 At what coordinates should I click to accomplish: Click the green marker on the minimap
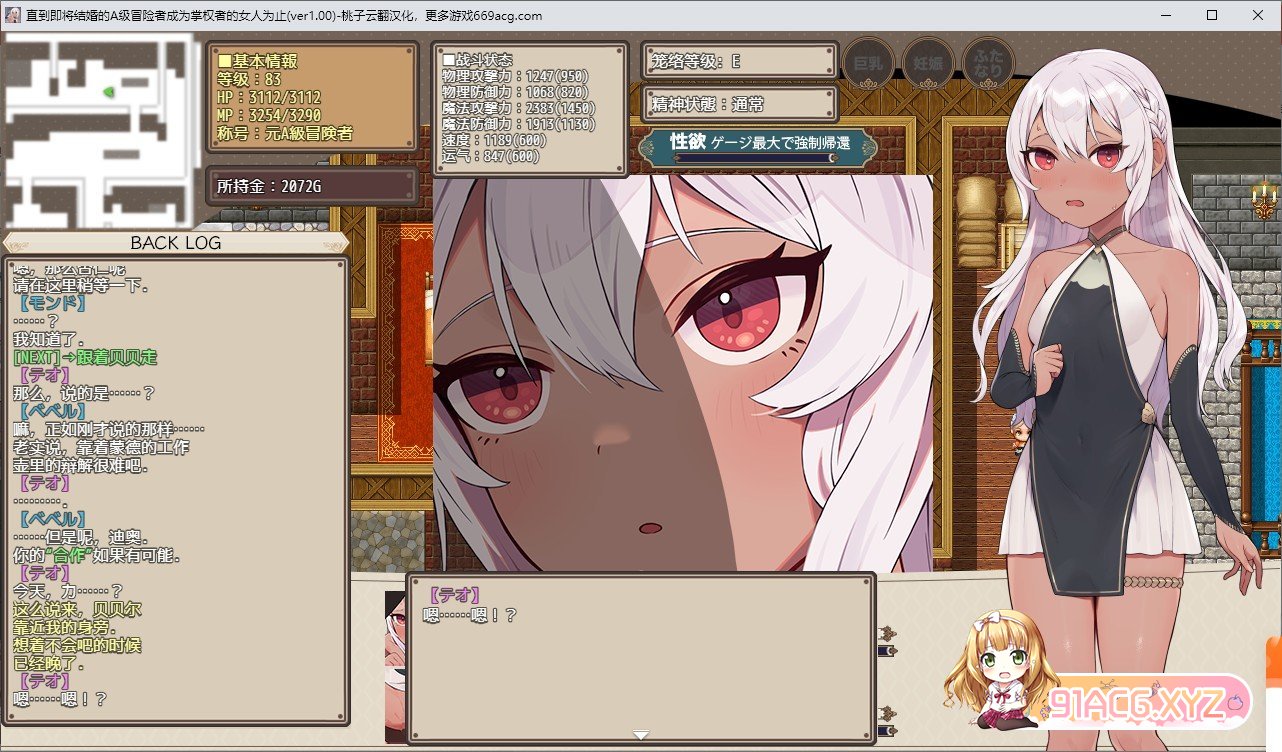click(x=108, y=92)
